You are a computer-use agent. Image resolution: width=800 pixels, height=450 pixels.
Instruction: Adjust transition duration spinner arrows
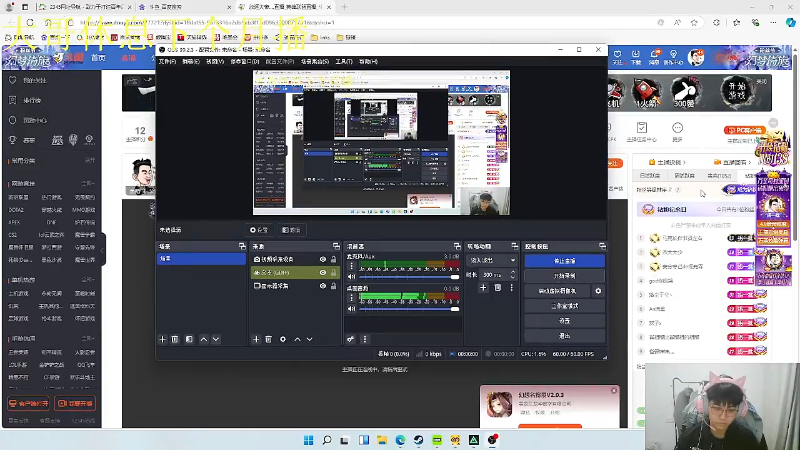click(x=513, y=274)
